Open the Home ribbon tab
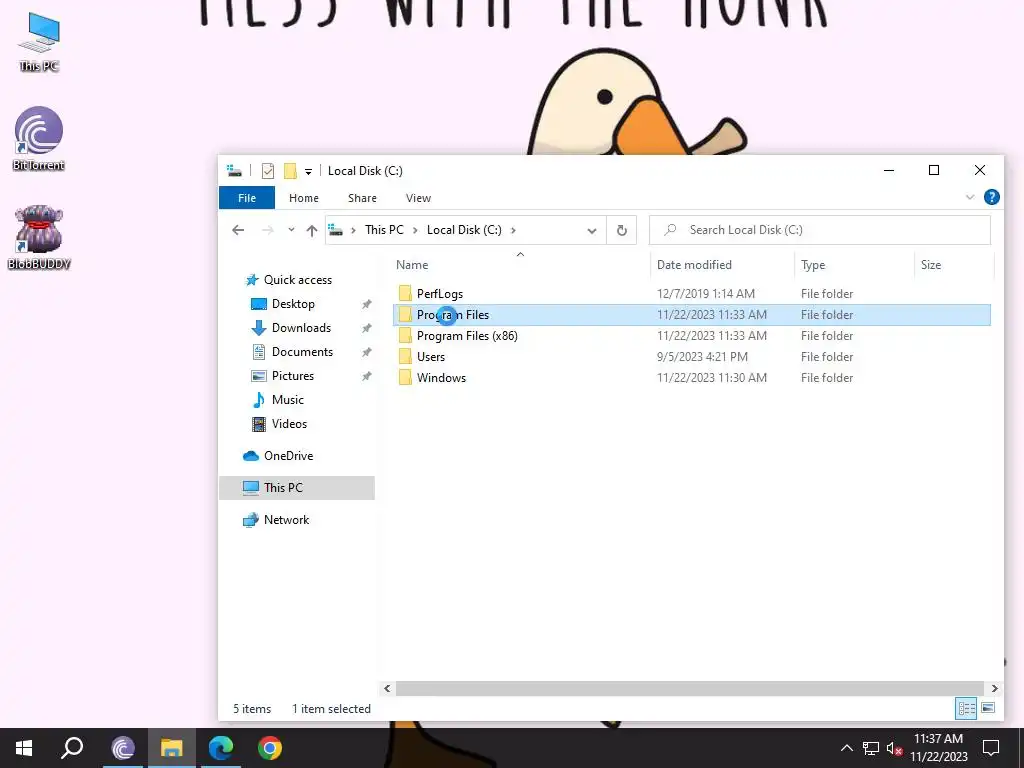 304,198
